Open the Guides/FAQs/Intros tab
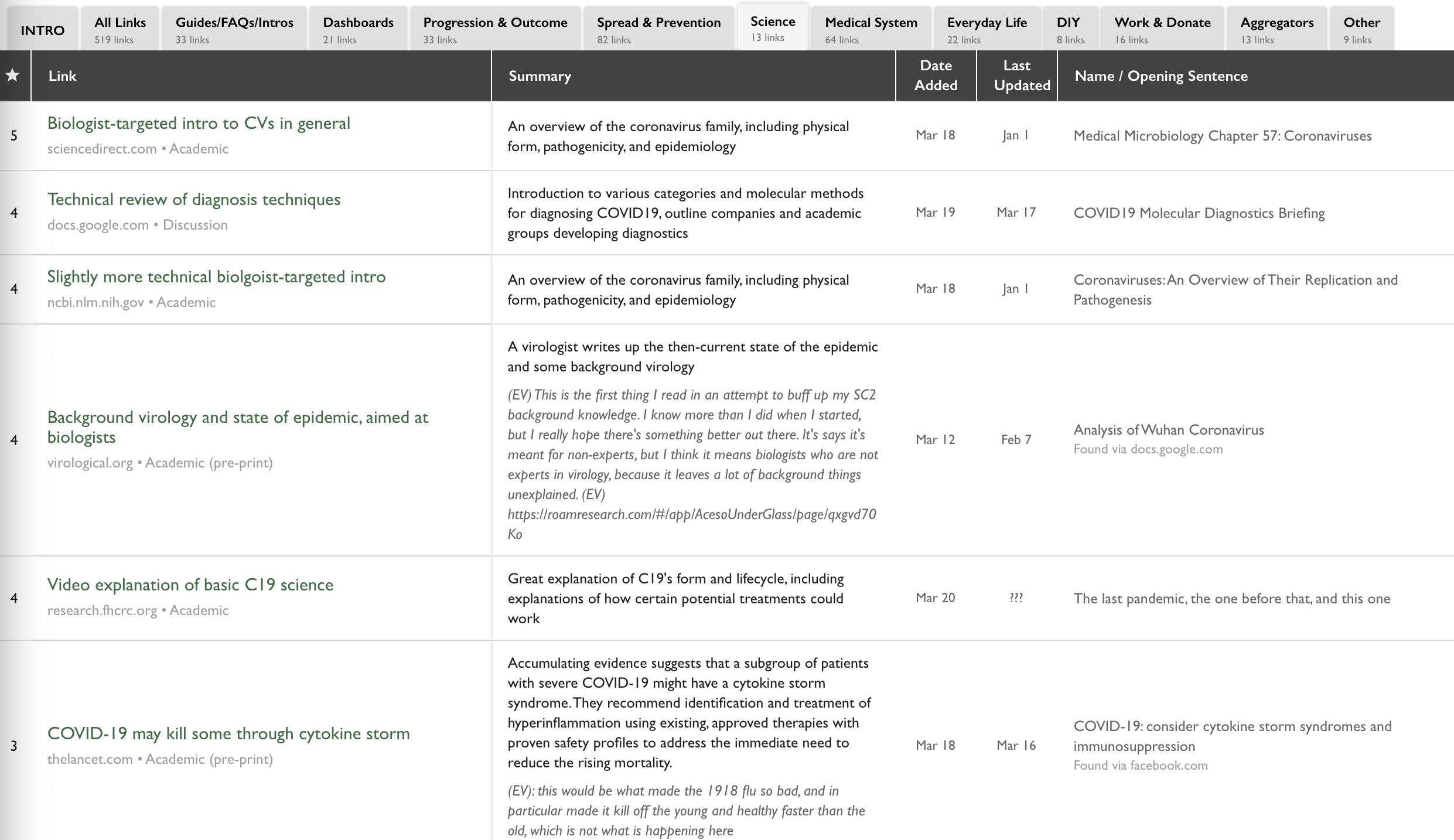The width and height of the screenshot is (1454, 840). point(234,29)
